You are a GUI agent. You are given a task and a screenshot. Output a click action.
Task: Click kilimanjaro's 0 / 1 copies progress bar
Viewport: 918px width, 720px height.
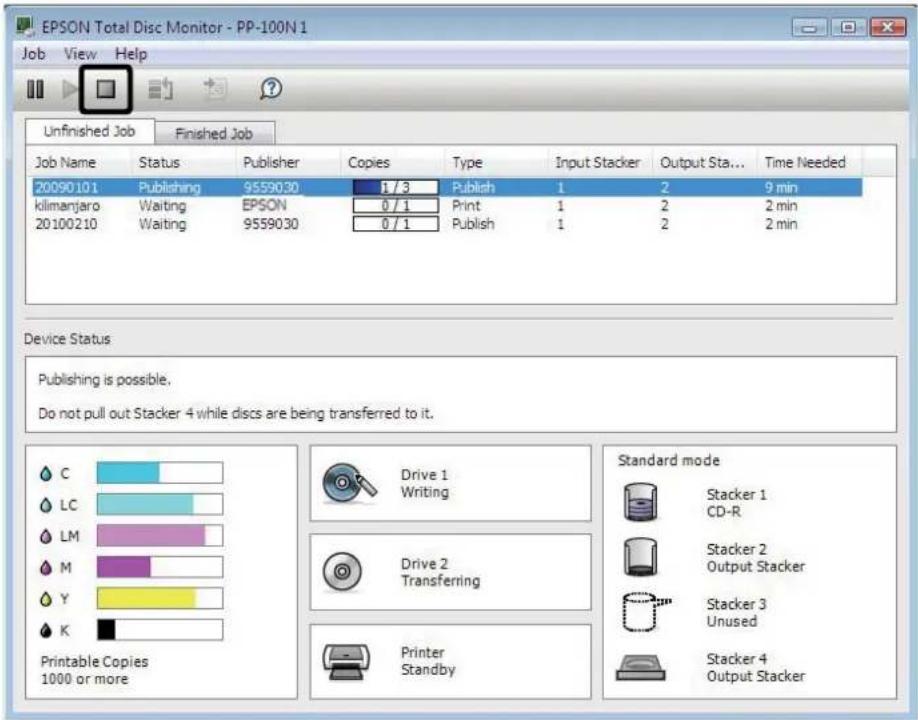click(395, 205)
